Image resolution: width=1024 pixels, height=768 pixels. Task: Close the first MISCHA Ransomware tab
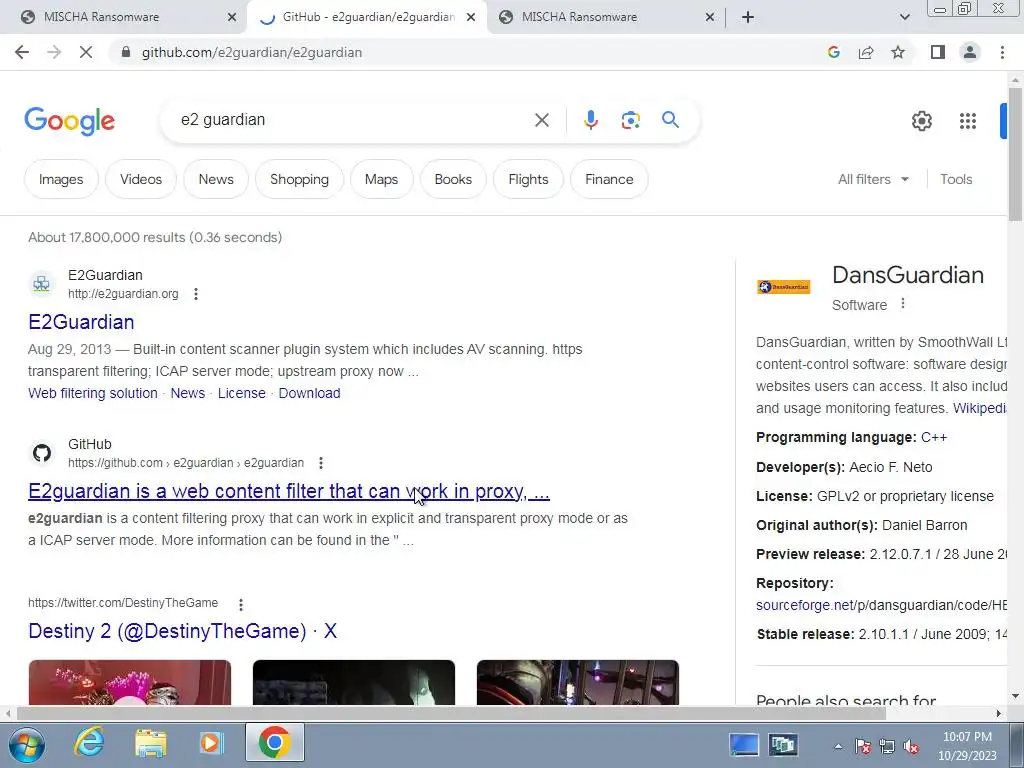232,17
